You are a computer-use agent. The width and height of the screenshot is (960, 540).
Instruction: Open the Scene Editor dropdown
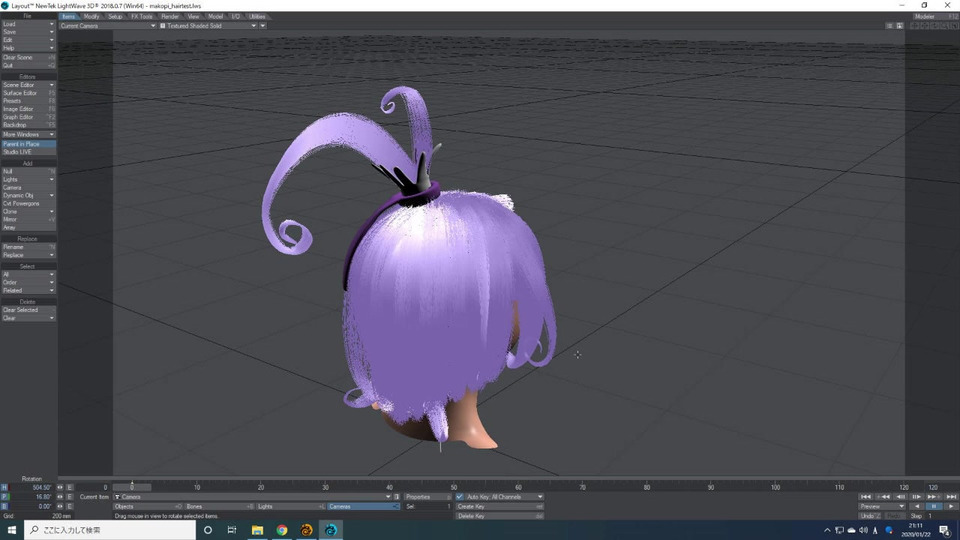pyautogui.click(x=28, y=85)
